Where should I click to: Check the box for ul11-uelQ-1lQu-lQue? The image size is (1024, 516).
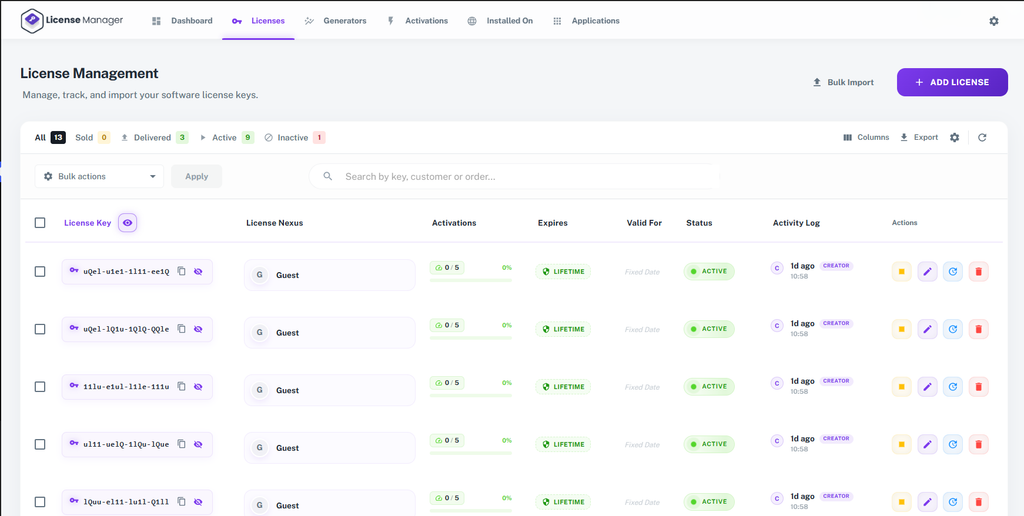(x=40, y=444)
